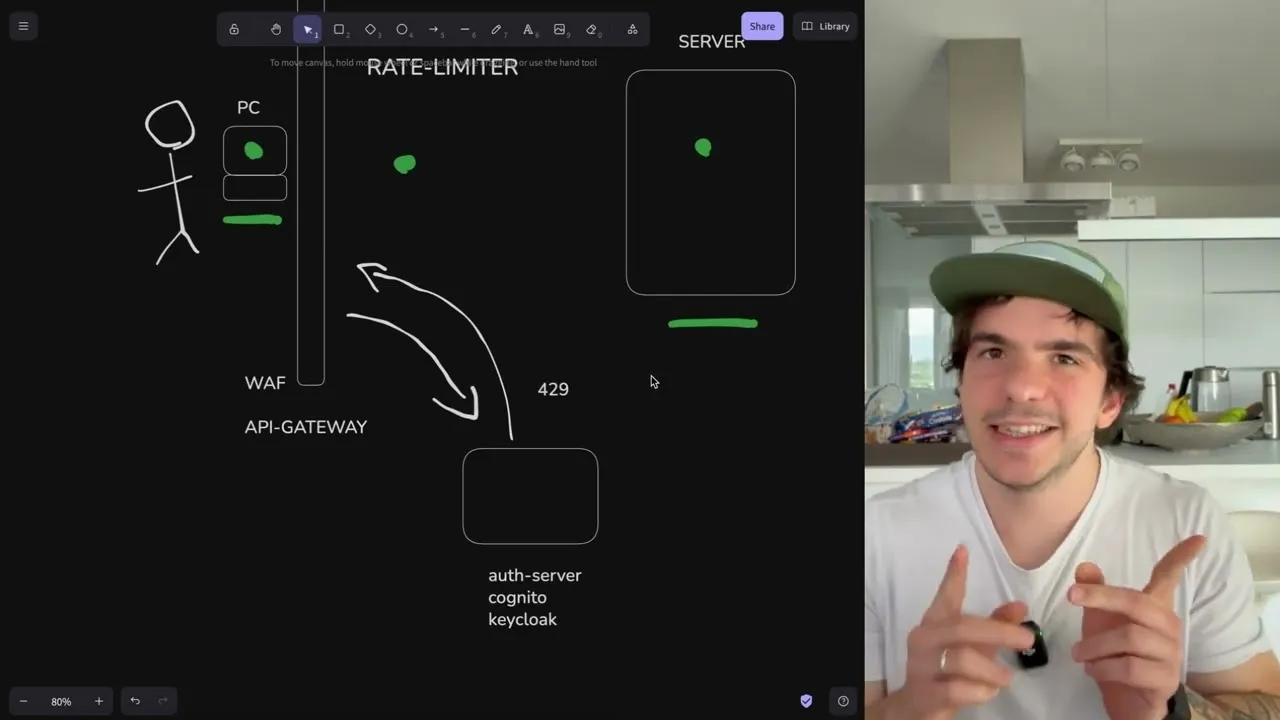Click the green dot inside the server box

pyautogui.click(x=703, y=148)
